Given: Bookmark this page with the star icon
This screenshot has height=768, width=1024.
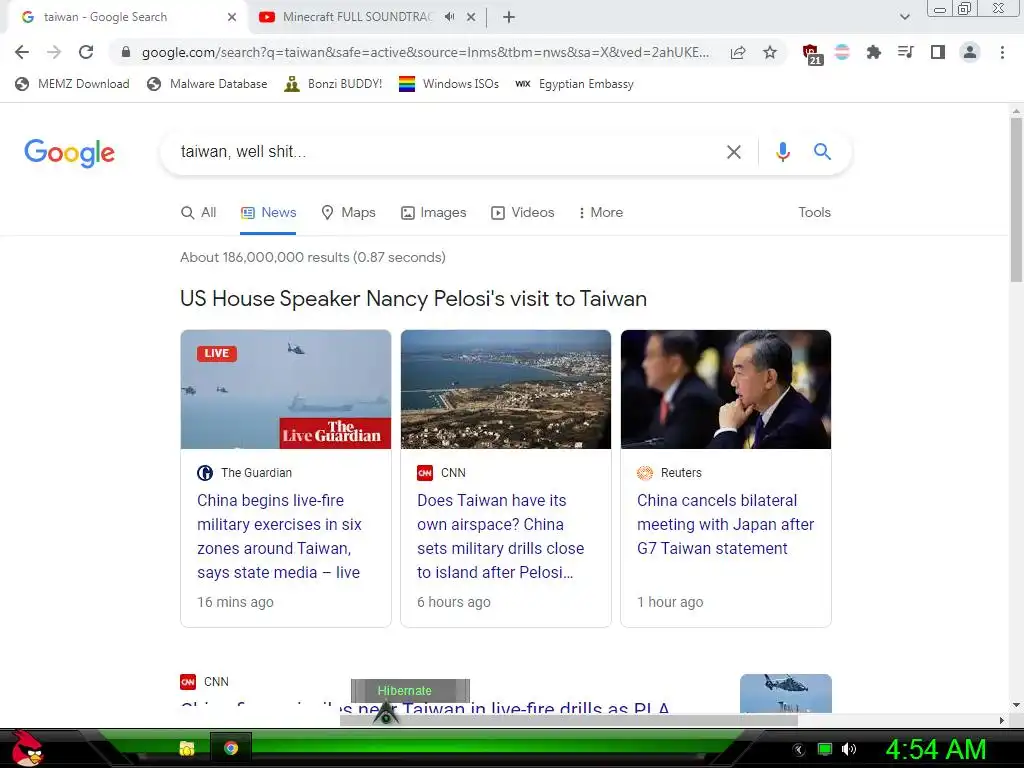Looking at the screenshot, I should [770, 52].
